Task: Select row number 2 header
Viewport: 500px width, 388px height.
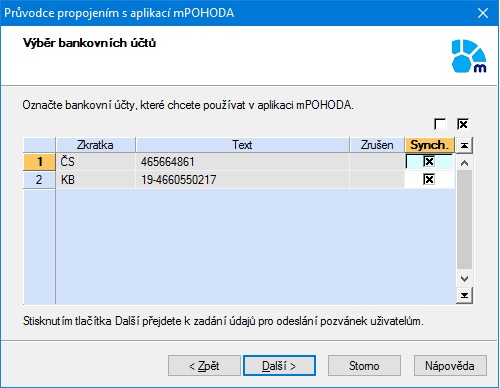Action: point(39,180)
